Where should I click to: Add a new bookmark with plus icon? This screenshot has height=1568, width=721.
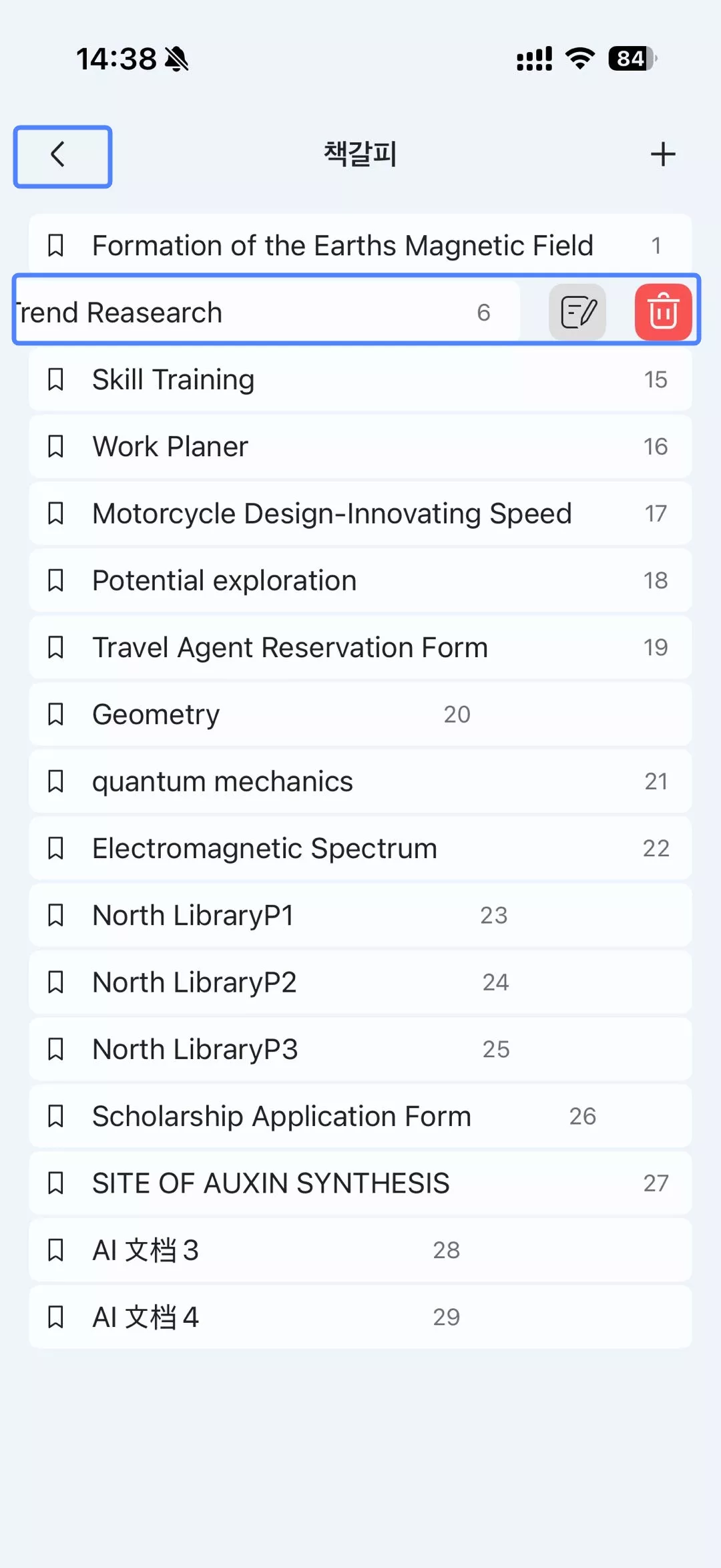click(663, 154)
